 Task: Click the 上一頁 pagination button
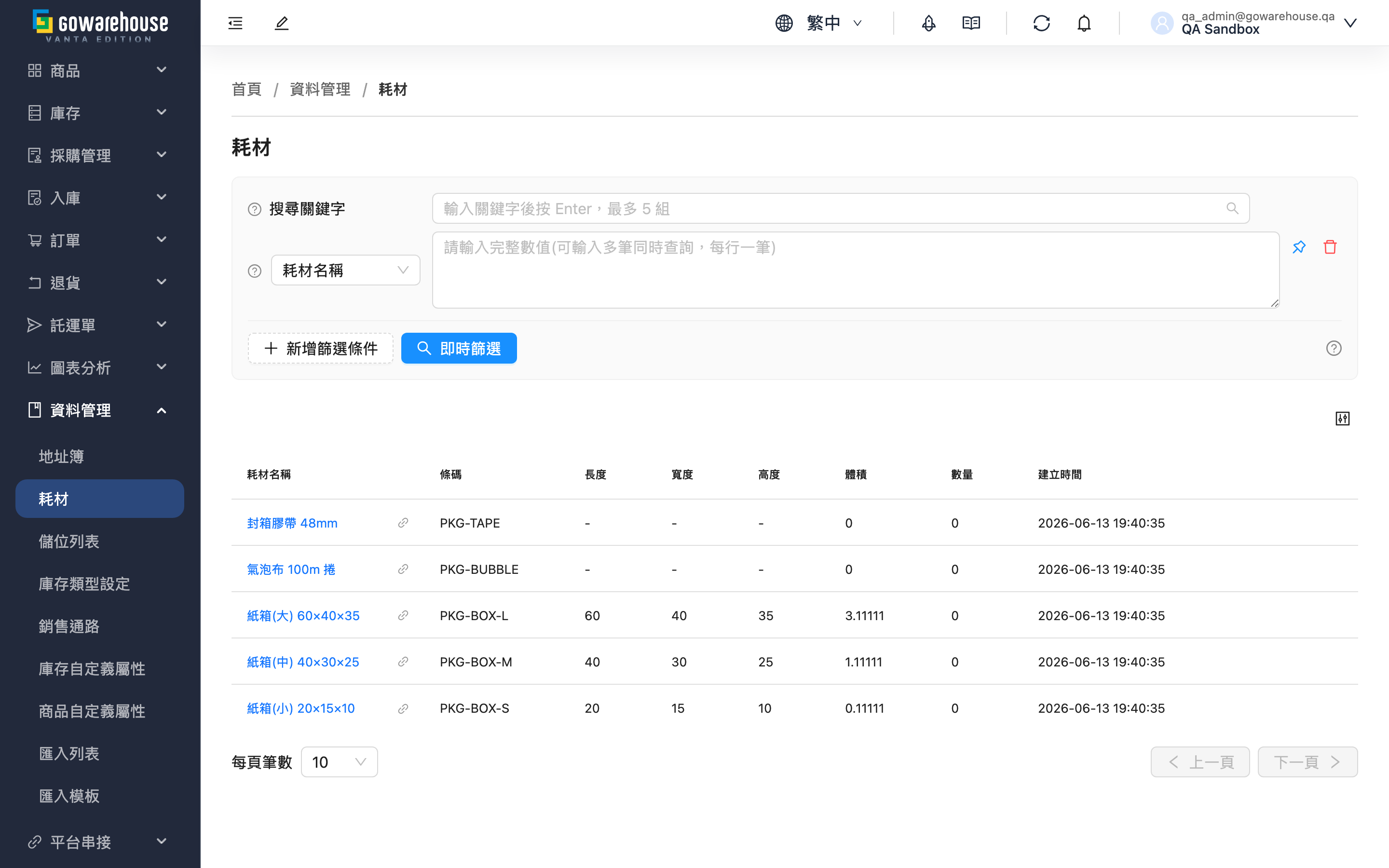[x=1200, y=762]
